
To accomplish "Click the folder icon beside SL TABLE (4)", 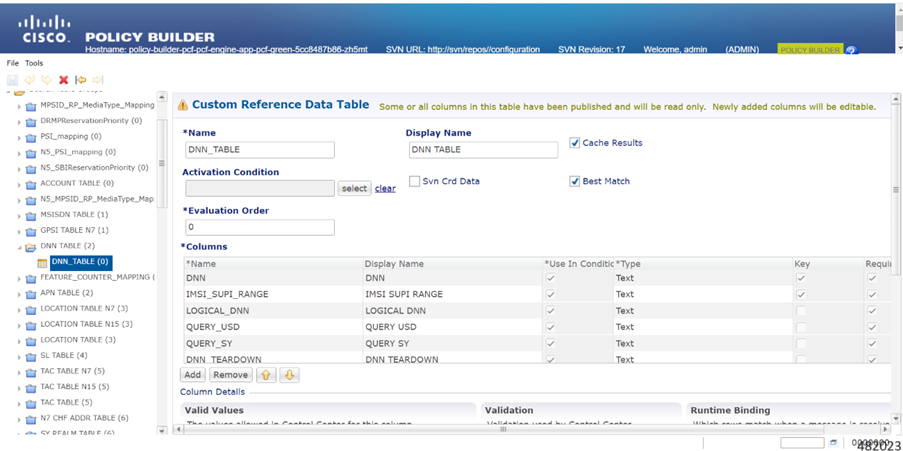I will click(x=31, y=356).
